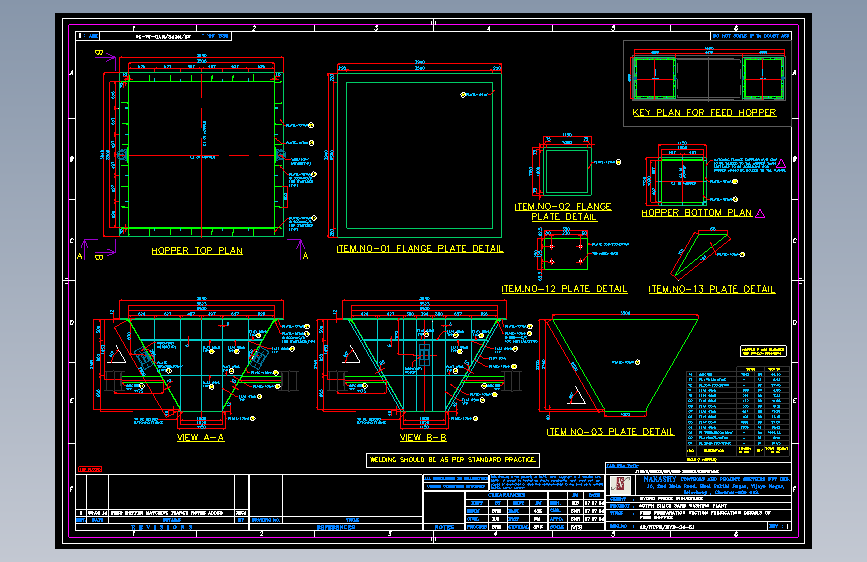The image size is (867, 562).
Task: Click the company logo in the title block
Action: tap(620, 485)
